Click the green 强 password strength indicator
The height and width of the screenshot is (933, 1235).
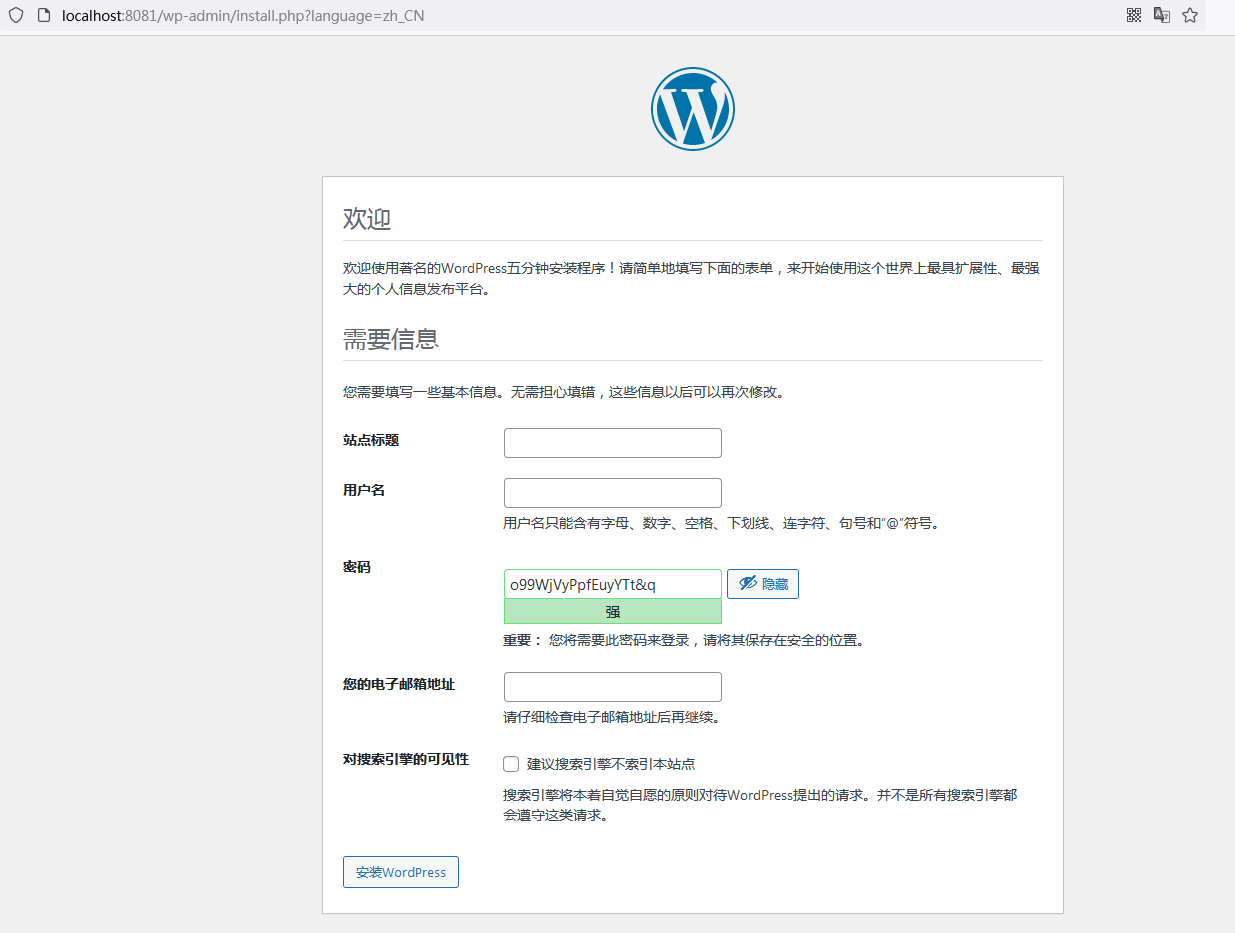612,610
